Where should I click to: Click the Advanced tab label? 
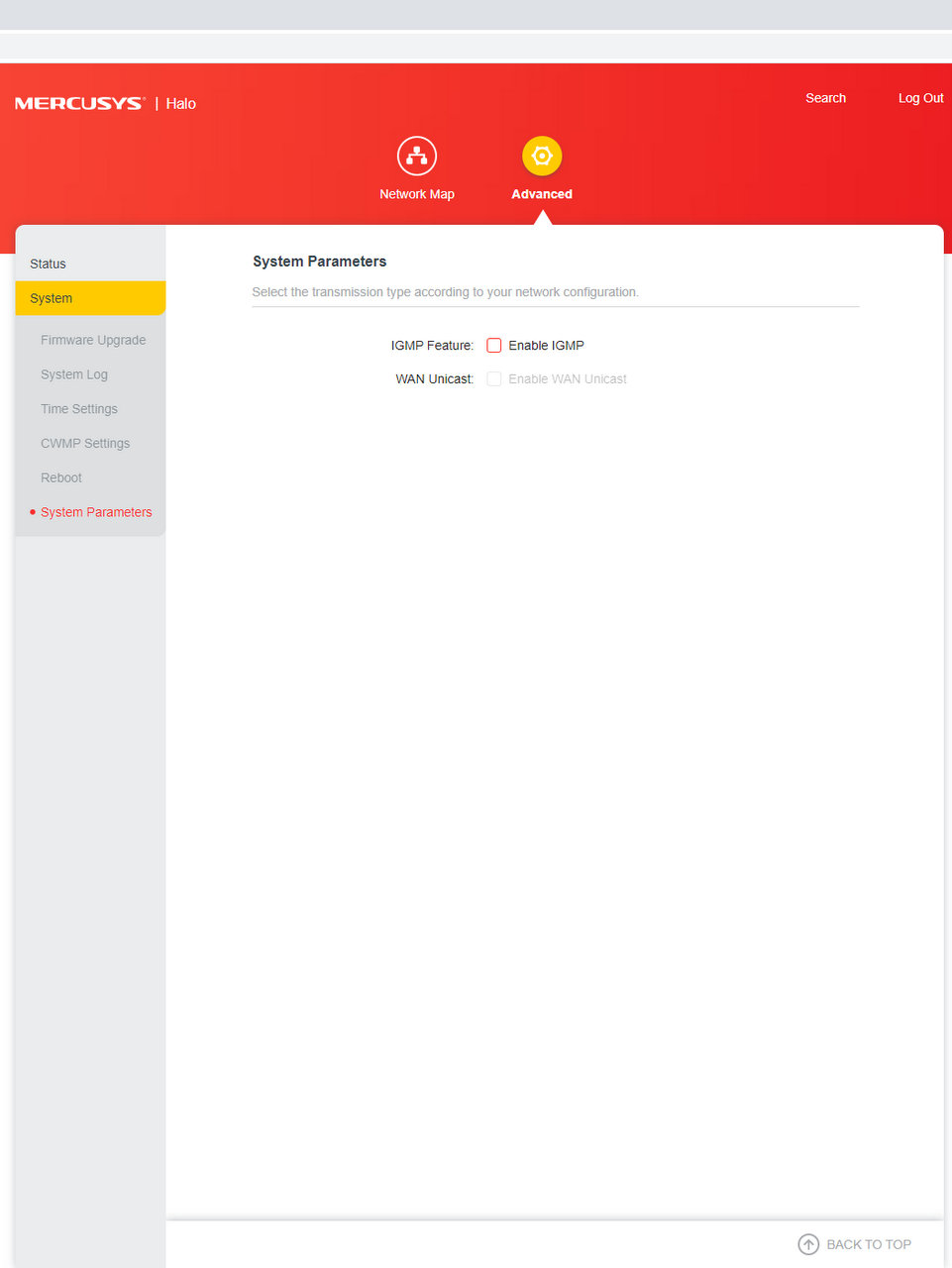(x=542, y=194)
